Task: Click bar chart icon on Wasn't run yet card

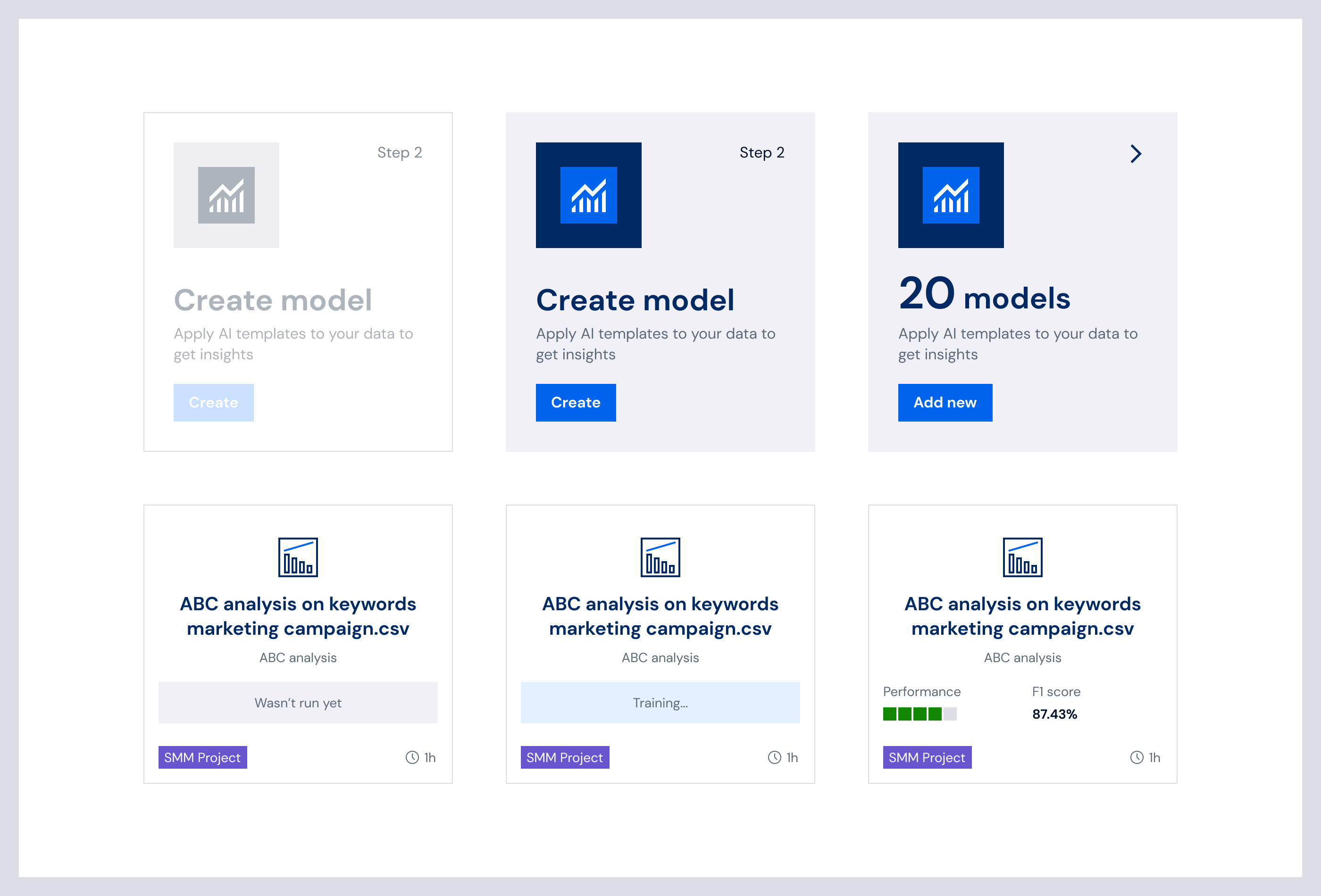Action: coord(298,557)
